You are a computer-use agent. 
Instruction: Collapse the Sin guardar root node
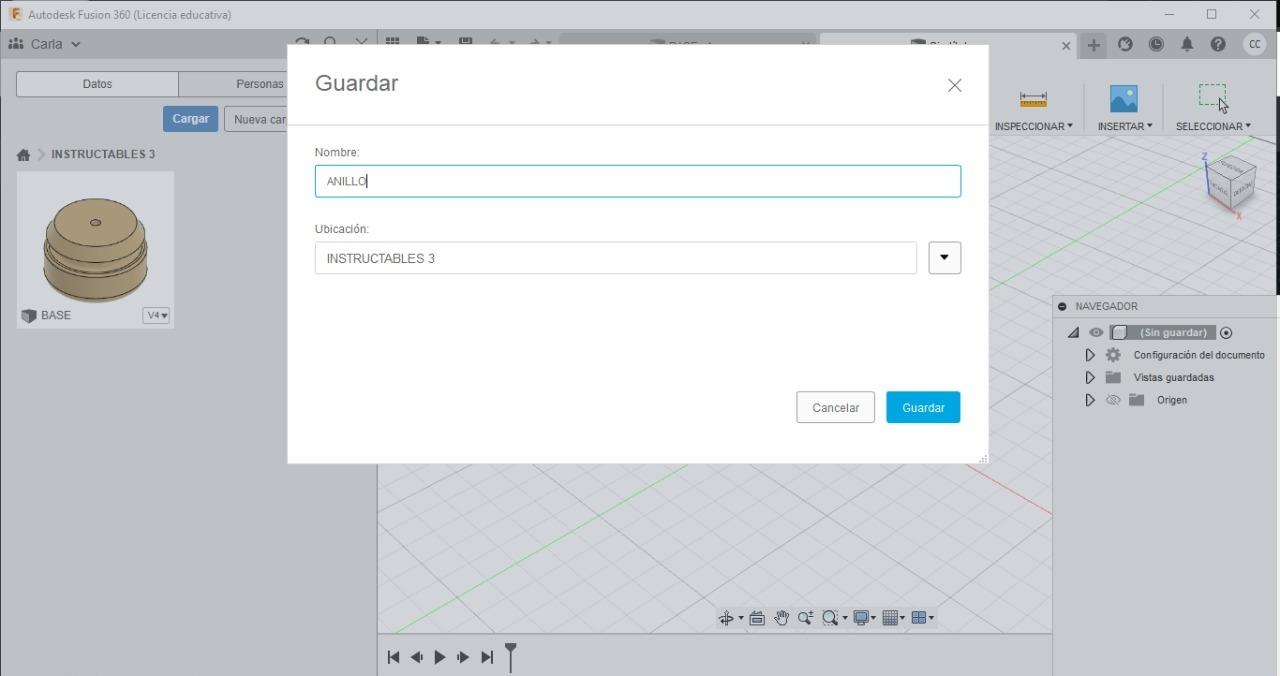click(x=1074, y=333)
